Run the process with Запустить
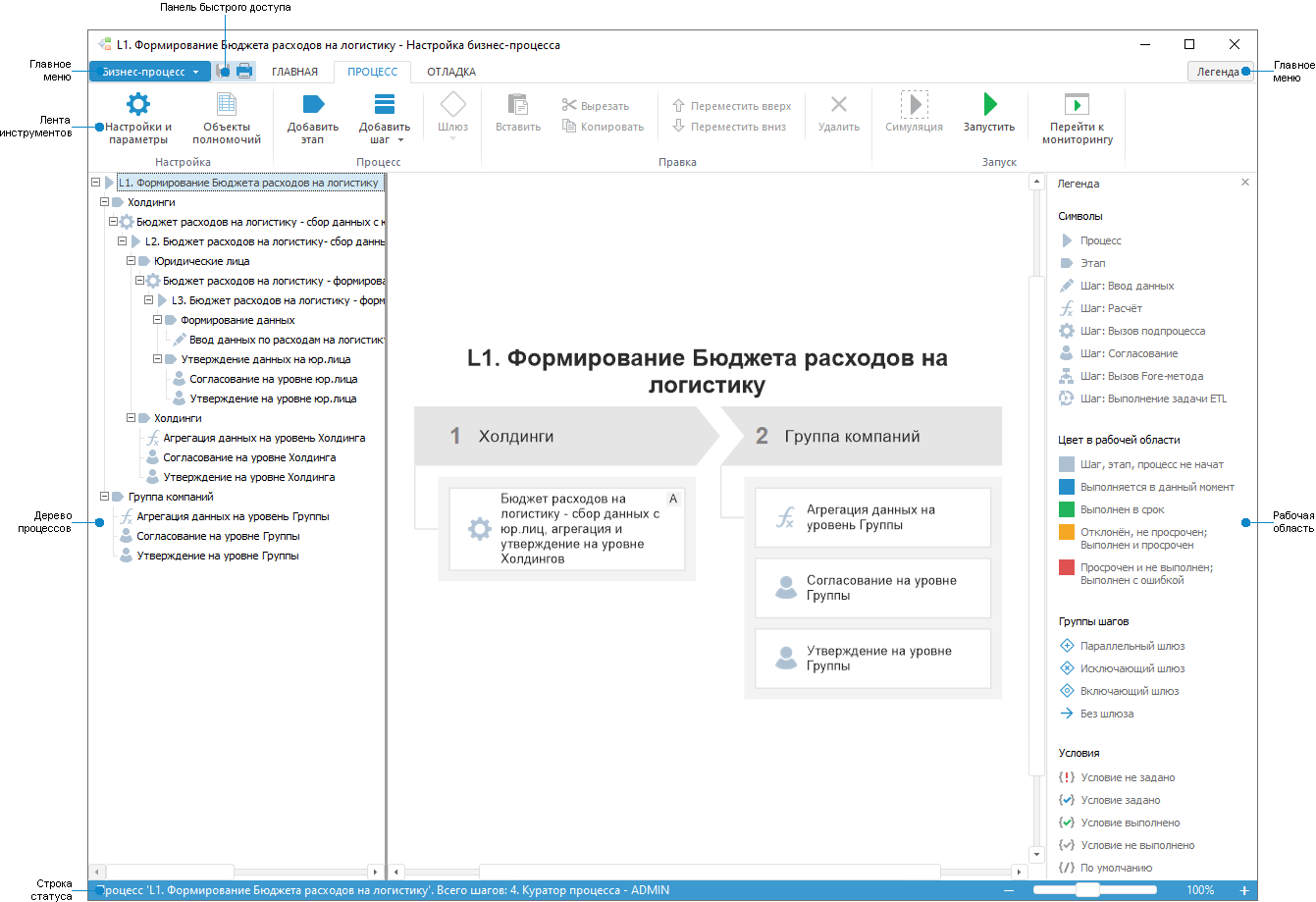This screenshot has height=902, width=1316. click(988, 104)
